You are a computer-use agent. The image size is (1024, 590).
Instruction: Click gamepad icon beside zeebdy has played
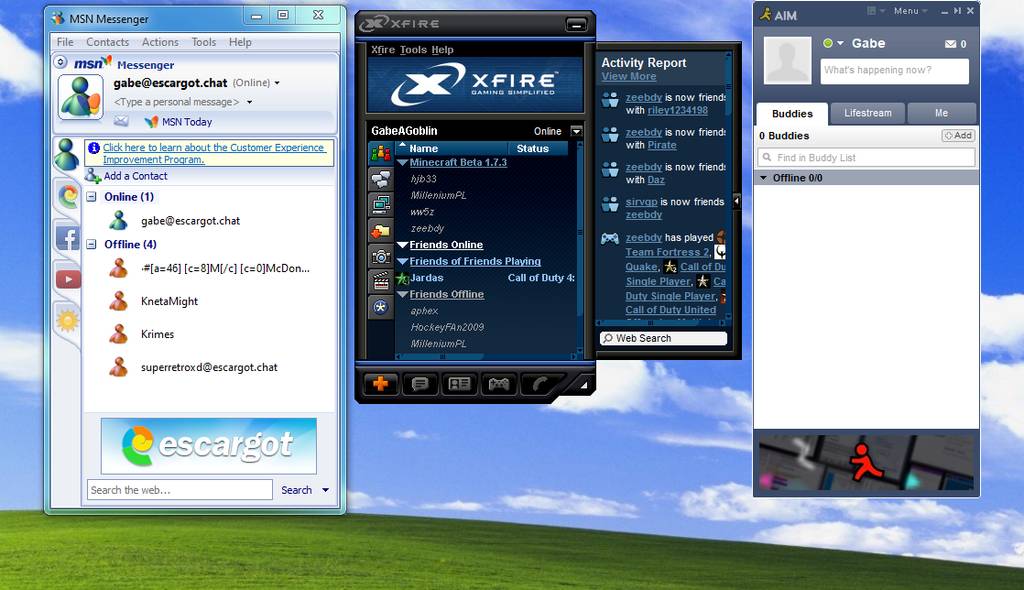coord(609,238)
